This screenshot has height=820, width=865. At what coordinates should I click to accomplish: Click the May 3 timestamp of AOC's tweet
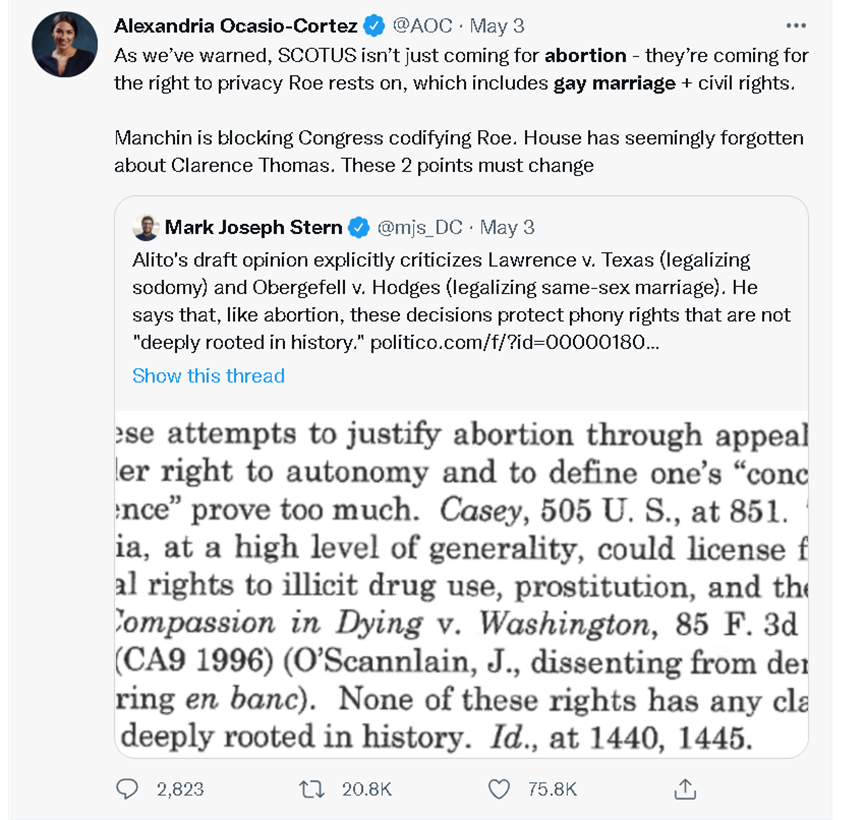[x=497, y=25]
